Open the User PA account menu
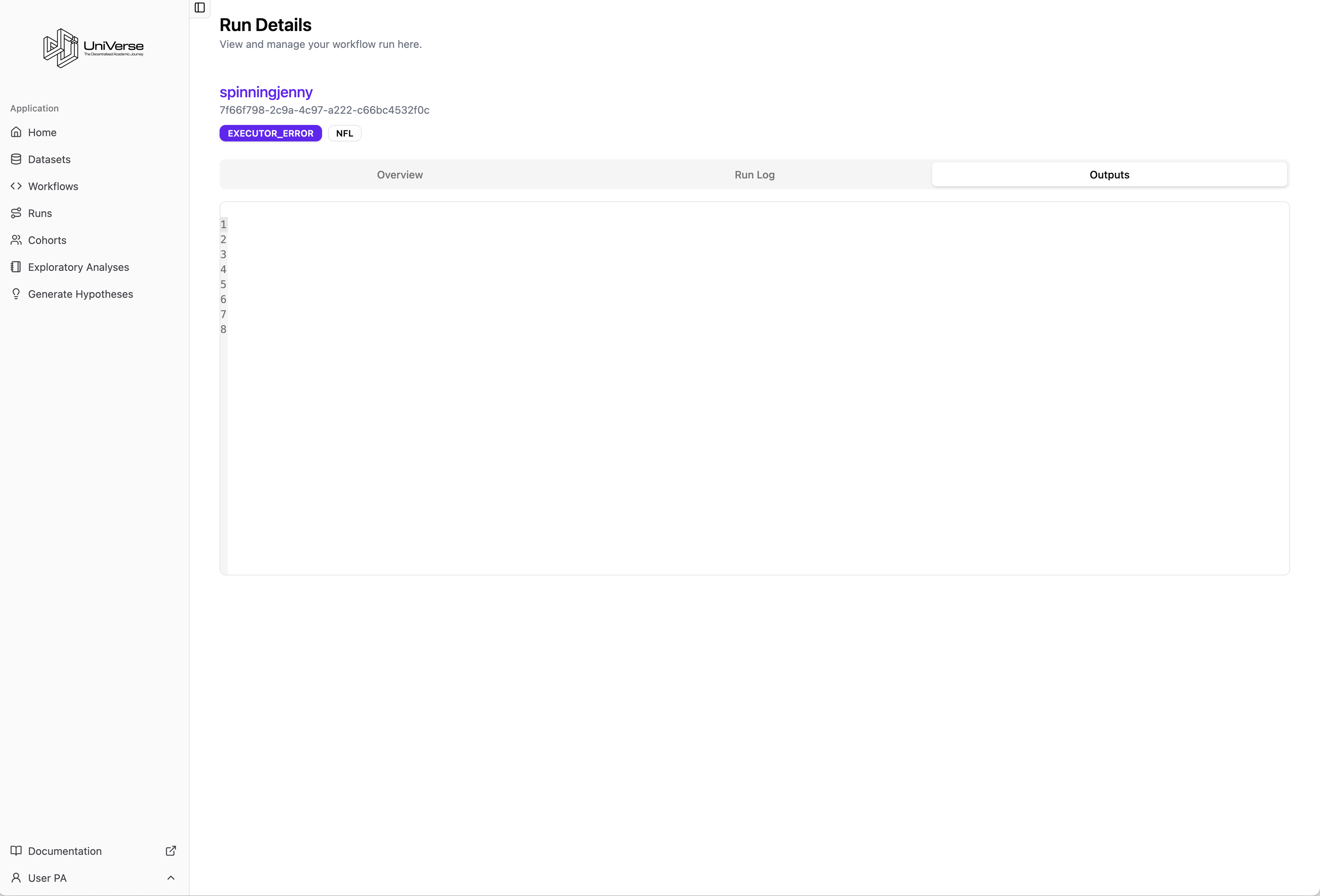The width and height of the screenshot is (1320, 896). tap(48, 878)
